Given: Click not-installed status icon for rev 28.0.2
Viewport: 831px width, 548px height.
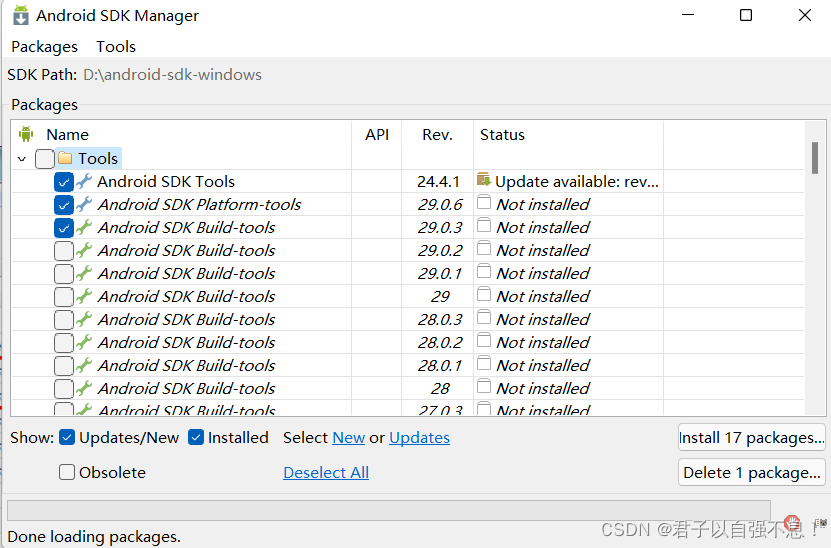Looking at the screenshot, I should 483,340.
